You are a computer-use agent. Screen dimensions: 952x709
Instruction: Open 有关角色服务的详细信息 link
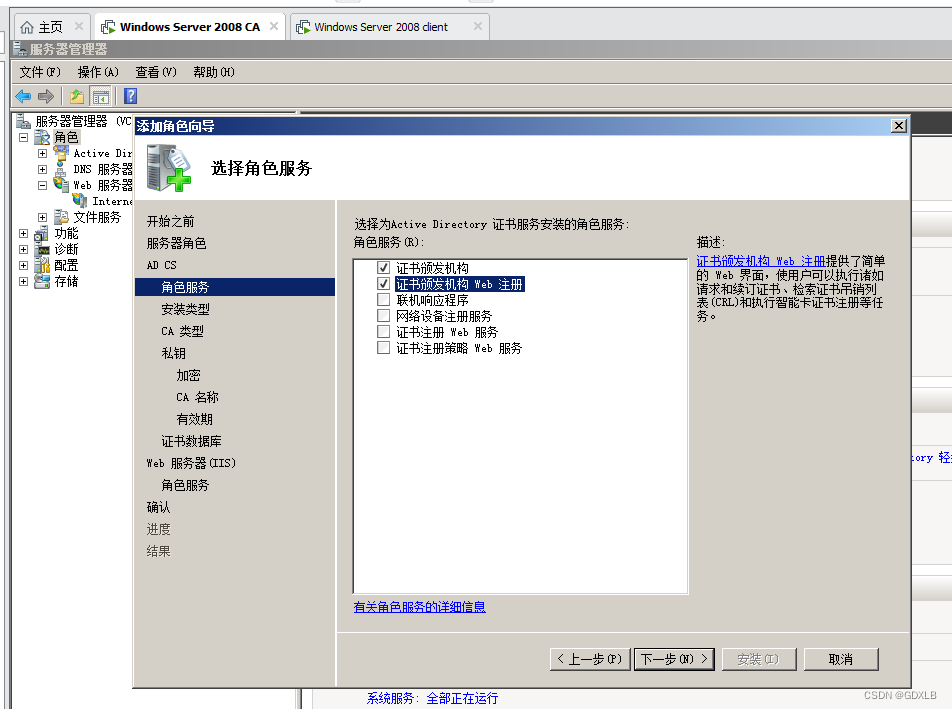(420, 607)
